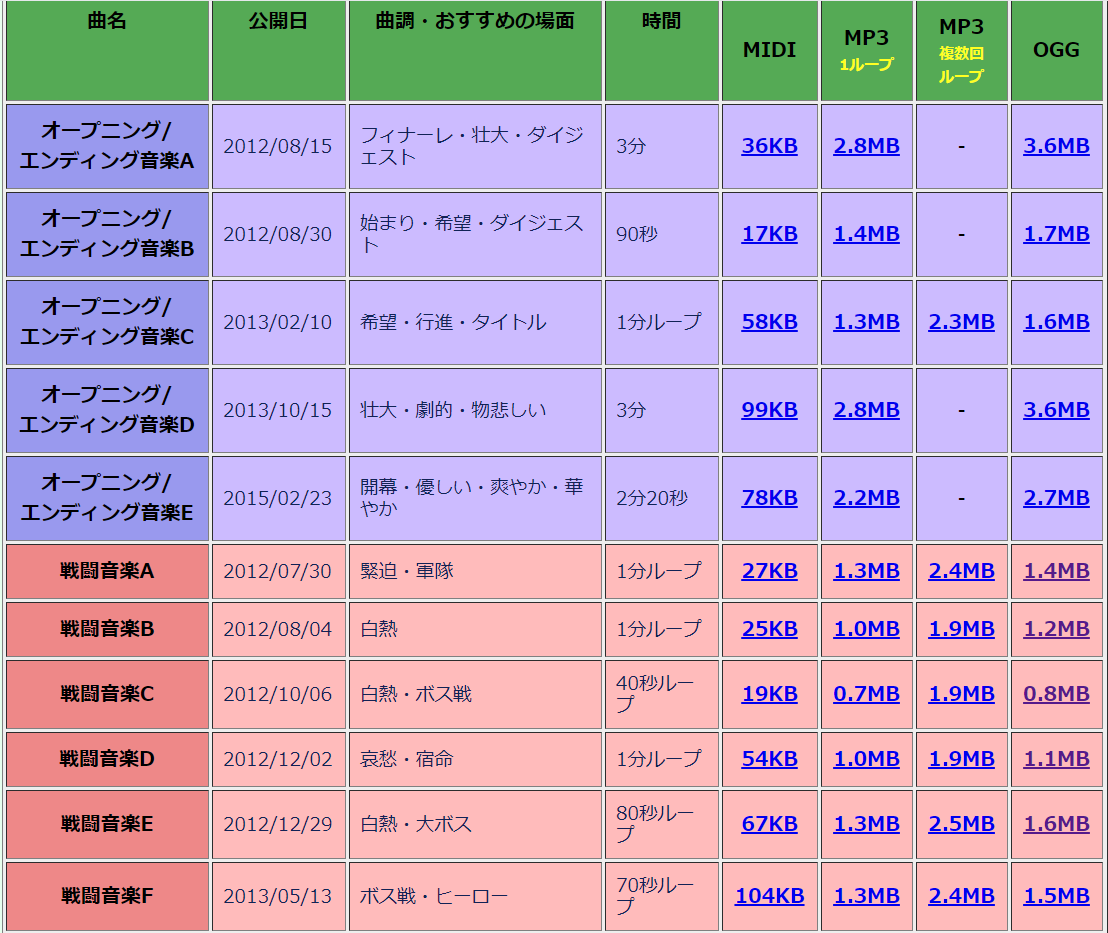This screenshot has height=933, width=1108.
Task: Click 17KB MIDI link for オープニング/エンディング音楽B
Action: tap(770, 234)
